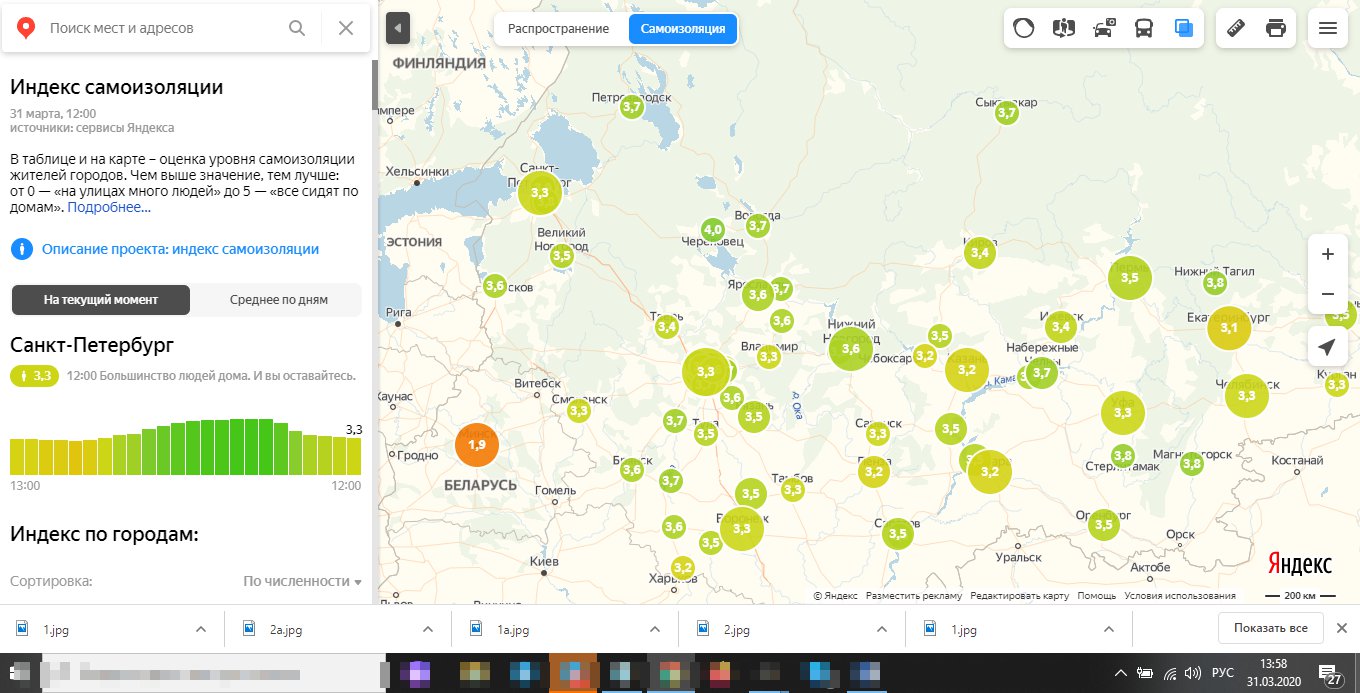Open the volume speaker tray icon
The height and width of the screenshot is (693, 1360).
tap(1192, 673)
